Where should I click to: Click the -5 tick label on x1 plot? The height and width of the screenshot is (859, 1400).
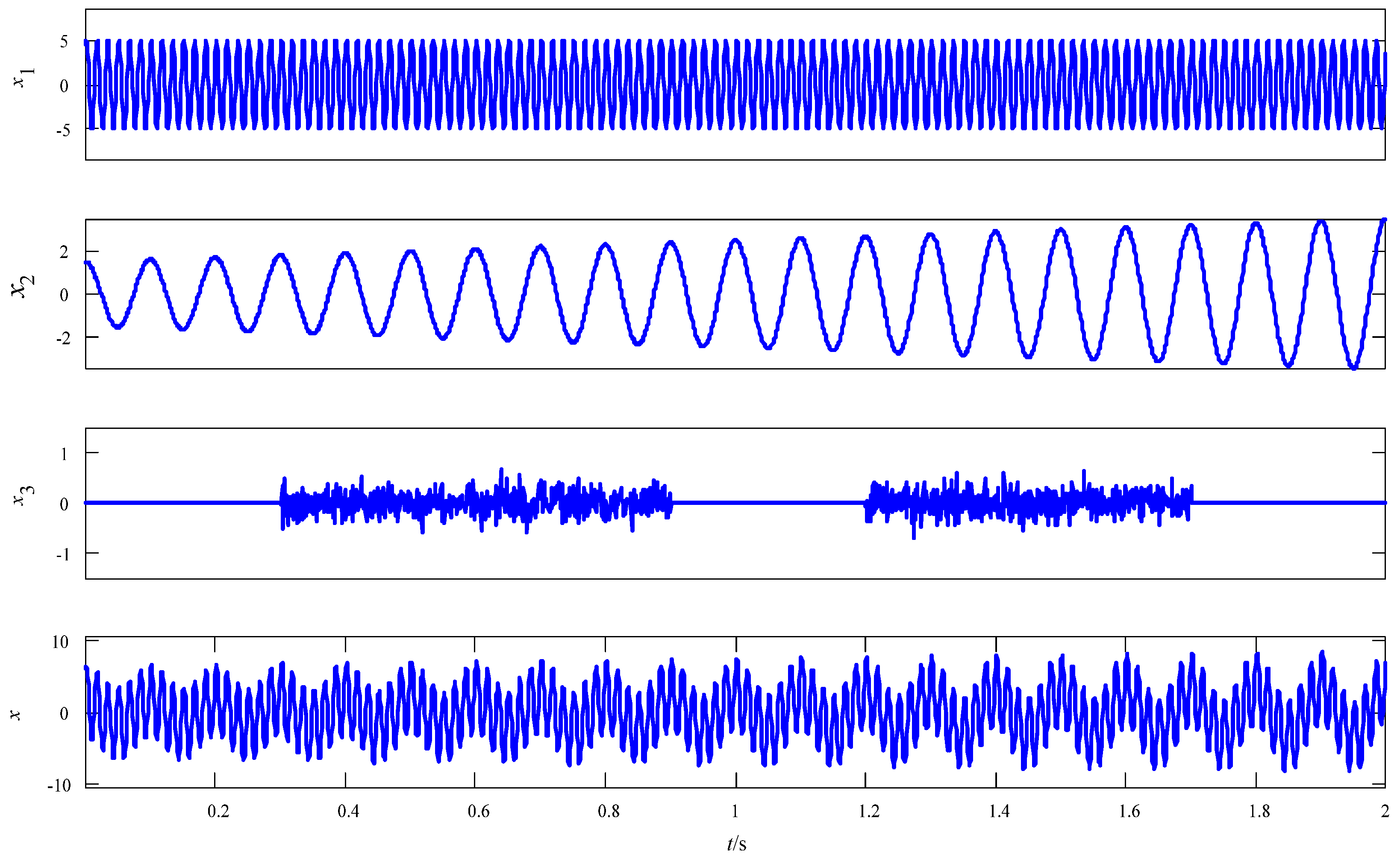[63, 131]
